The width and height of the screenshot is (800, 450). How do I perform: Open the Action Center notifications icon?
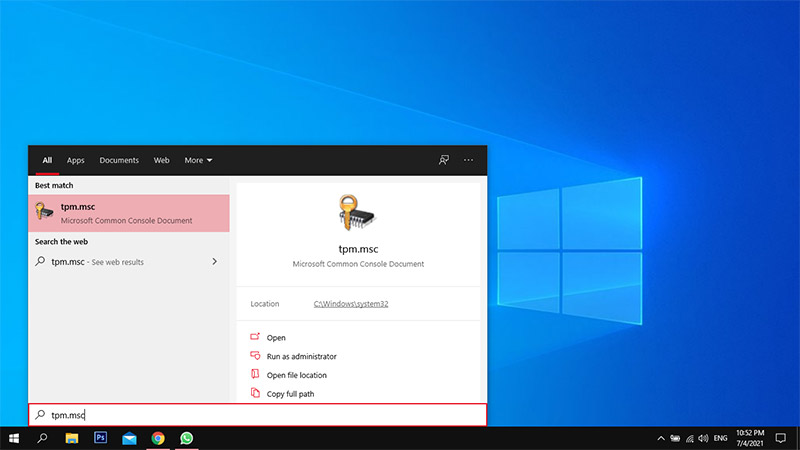[781, 438]
